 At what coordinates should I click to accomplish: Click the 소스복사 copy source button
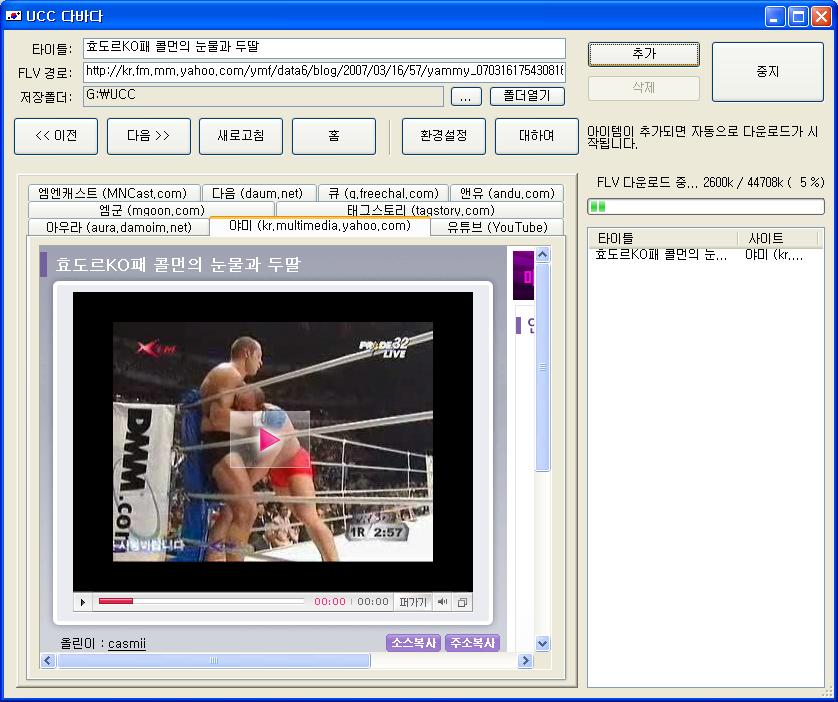click(413, 643)
